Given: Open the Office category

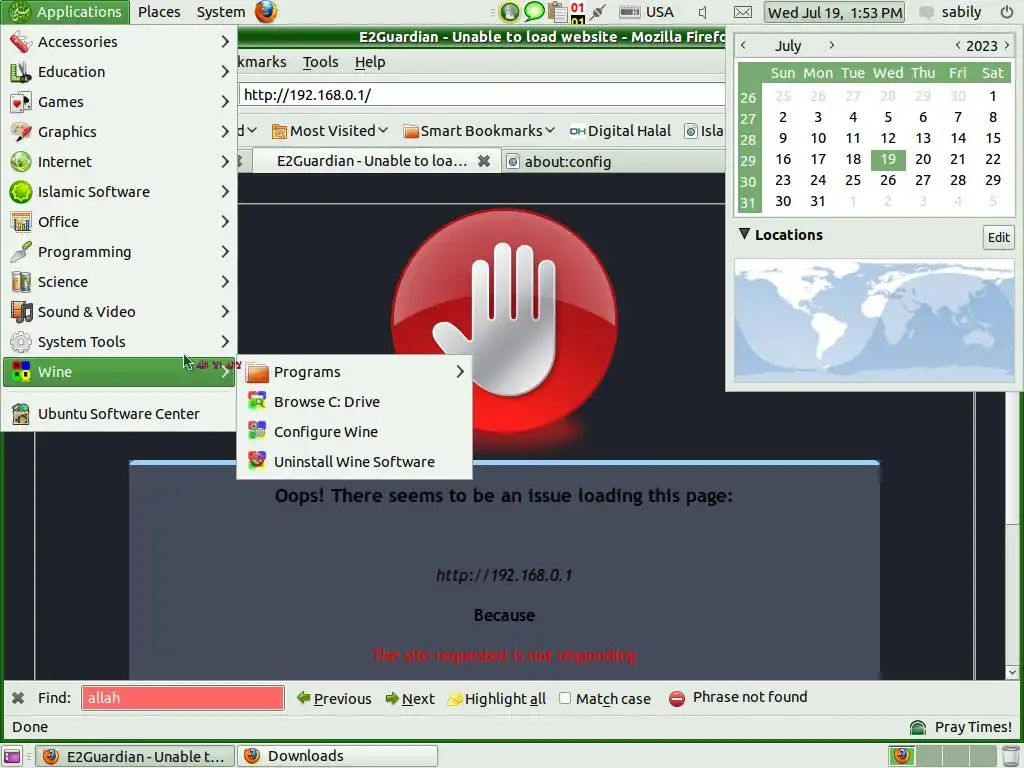Looking at the screenshot, I should coord(119,222).
